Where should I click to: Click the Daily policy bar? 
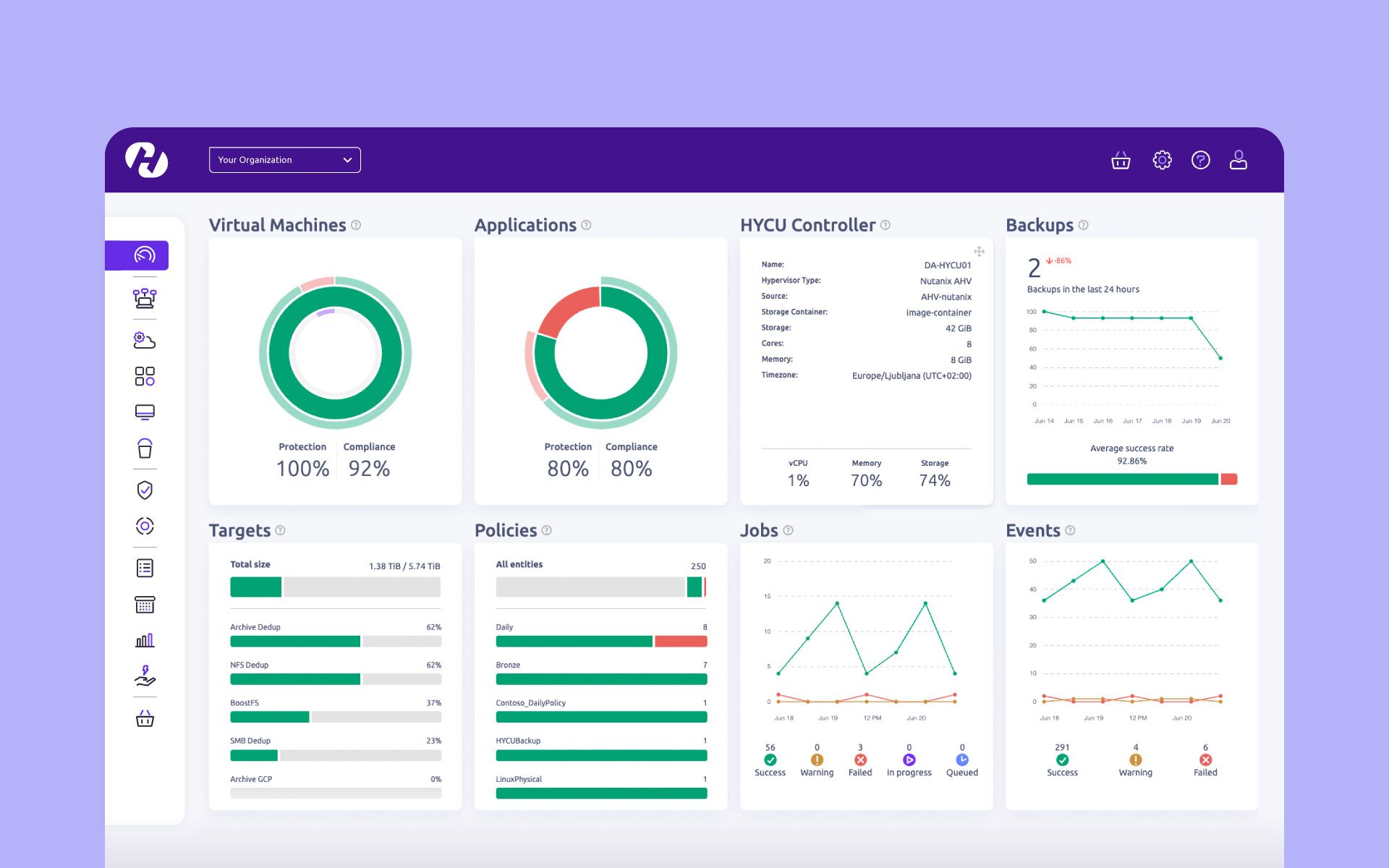pos(601,641)
